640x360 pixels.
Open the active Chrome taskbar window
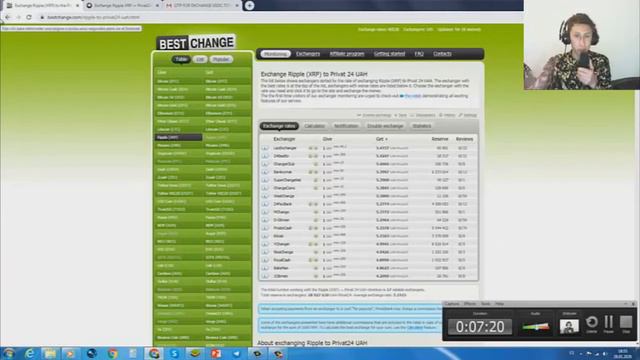pos(154,353)
